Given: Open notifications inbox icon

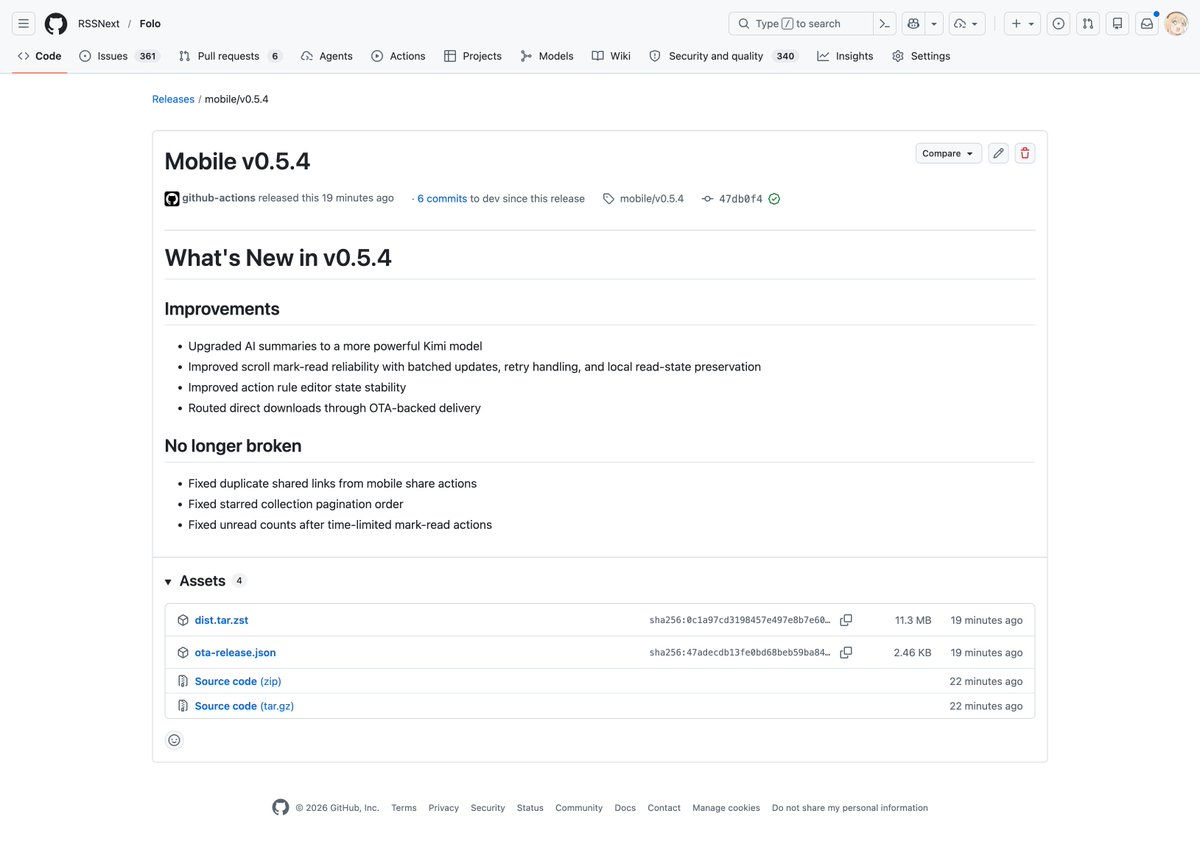Looking at the screenshot, I should click(1147, 23).
